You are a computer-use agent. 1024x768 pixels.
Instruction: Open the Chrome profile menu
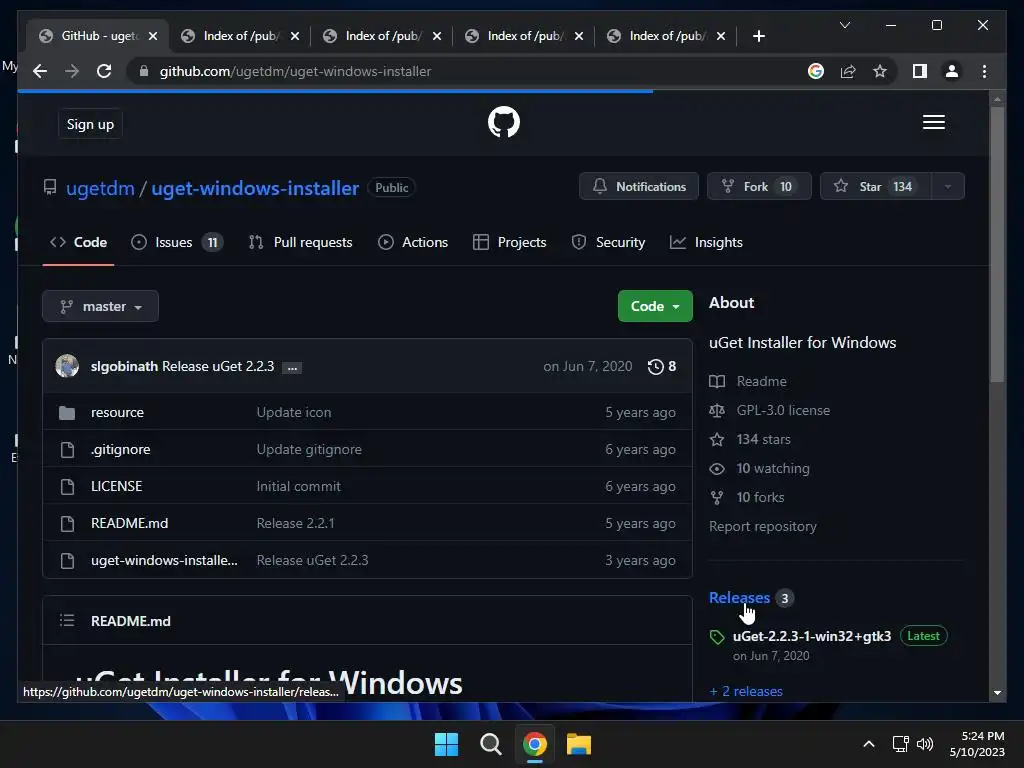coord(952,71)
